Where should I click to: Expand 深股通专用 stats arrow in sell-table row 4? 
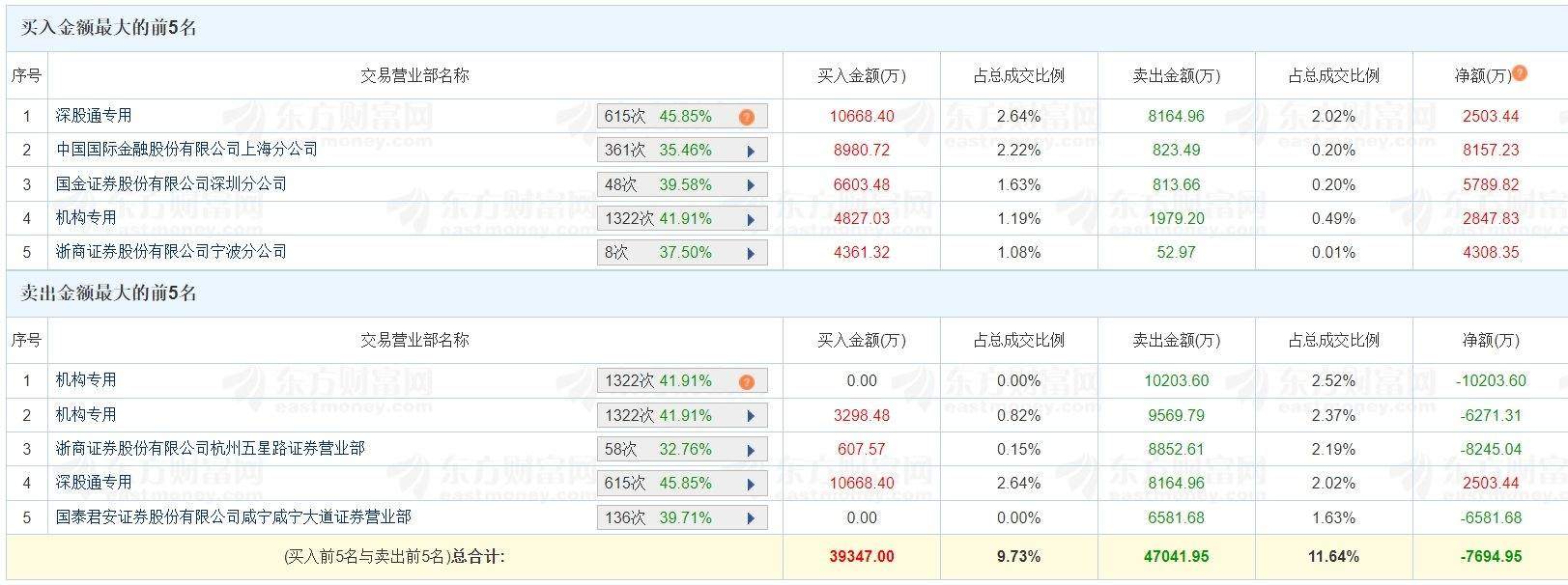[x=751, y=484]
